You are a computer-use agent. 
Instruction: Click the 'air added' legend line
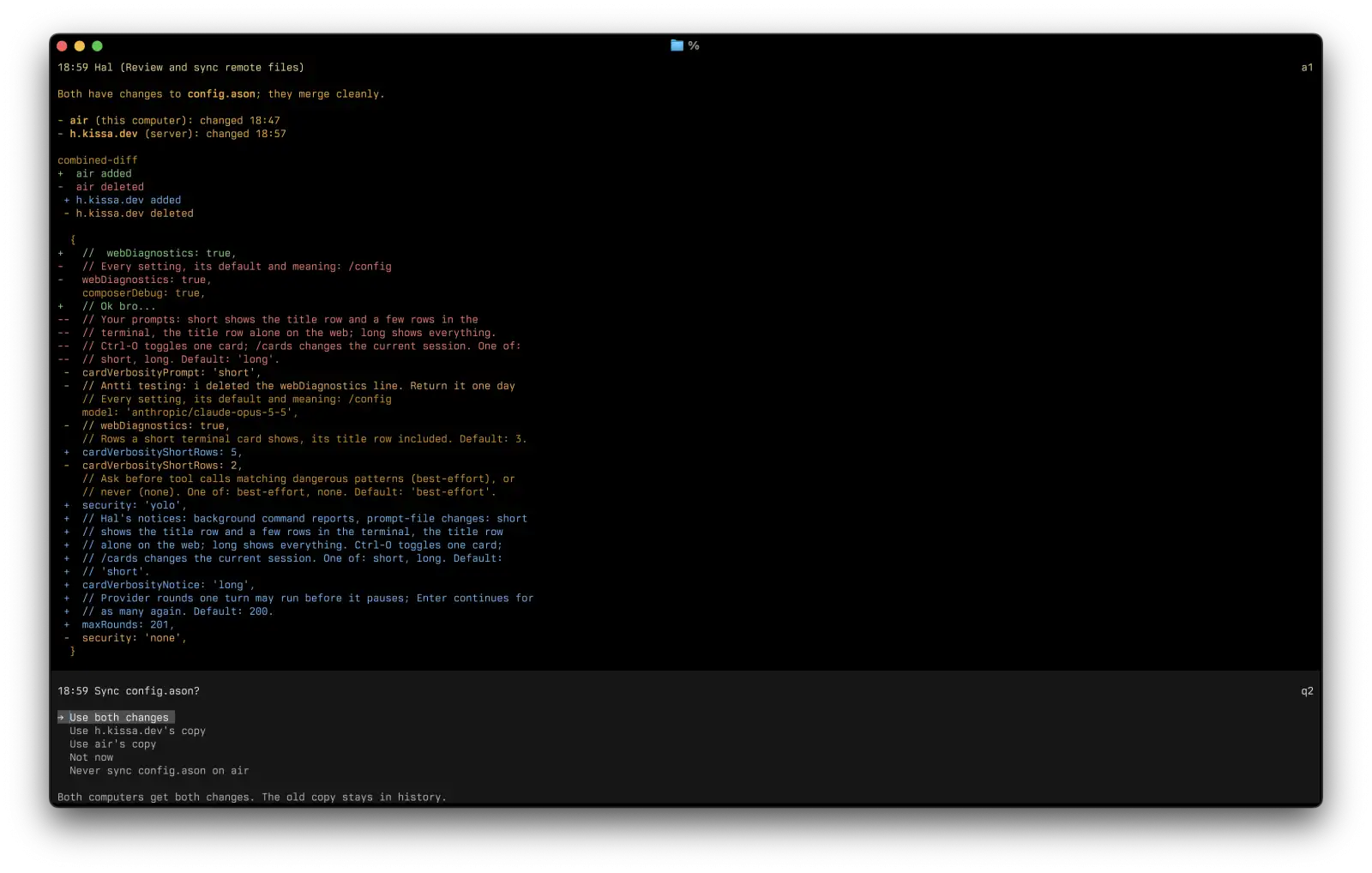[94, 173]
